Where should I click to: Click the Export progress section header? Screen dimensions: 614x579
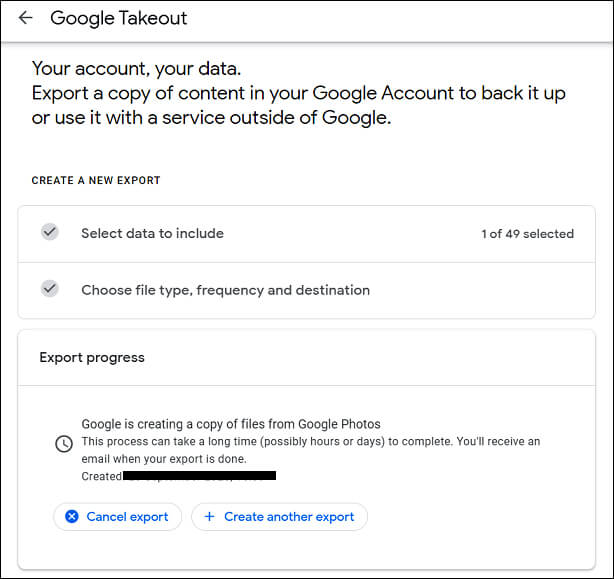92,357
